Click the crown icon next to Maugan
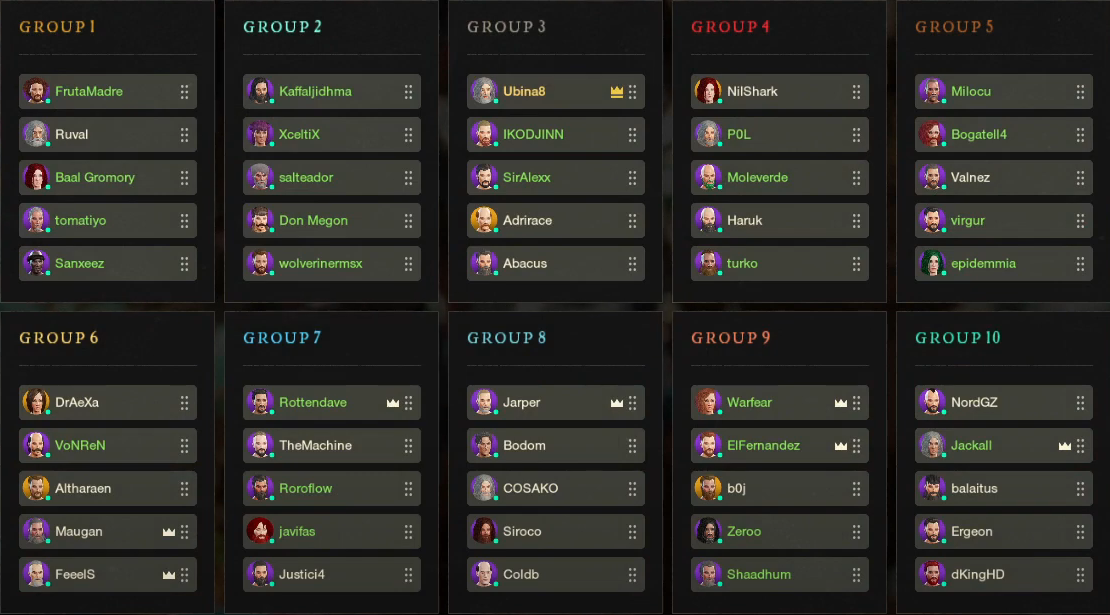The height and width of the screenshot is (615, 1110). point(169,532)
